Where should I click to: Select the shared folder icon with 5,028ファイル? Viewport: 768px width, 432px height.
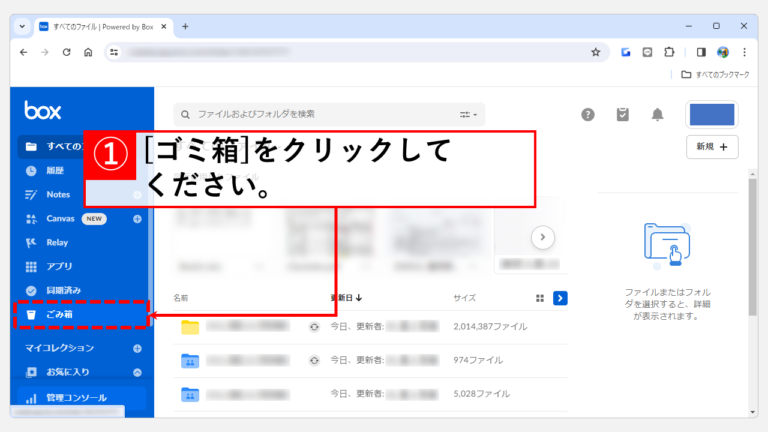pyautogui.click(x=190, y=394)
